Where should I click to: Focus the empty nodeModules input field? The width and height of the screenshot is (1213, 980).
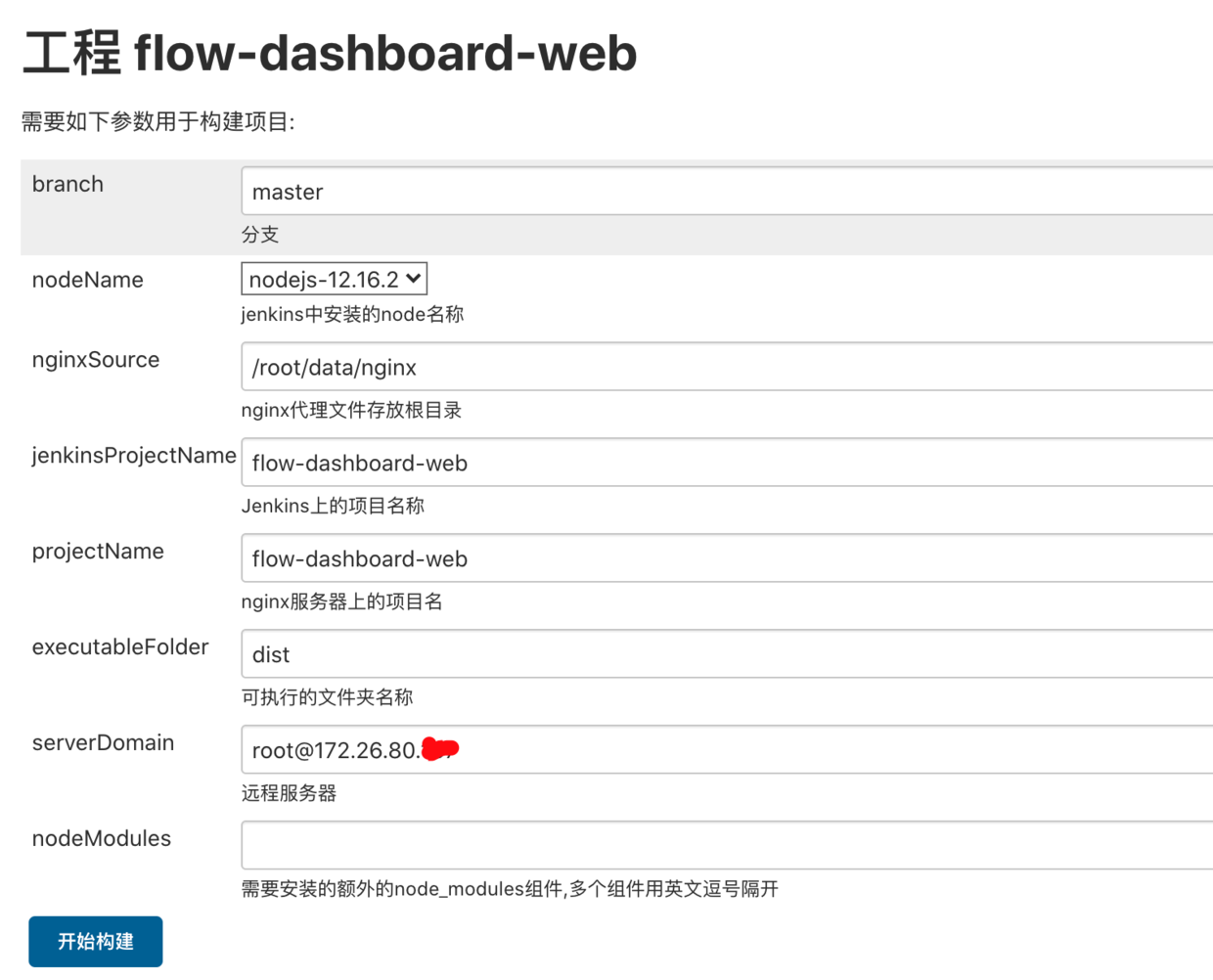(x=727, y=846)
